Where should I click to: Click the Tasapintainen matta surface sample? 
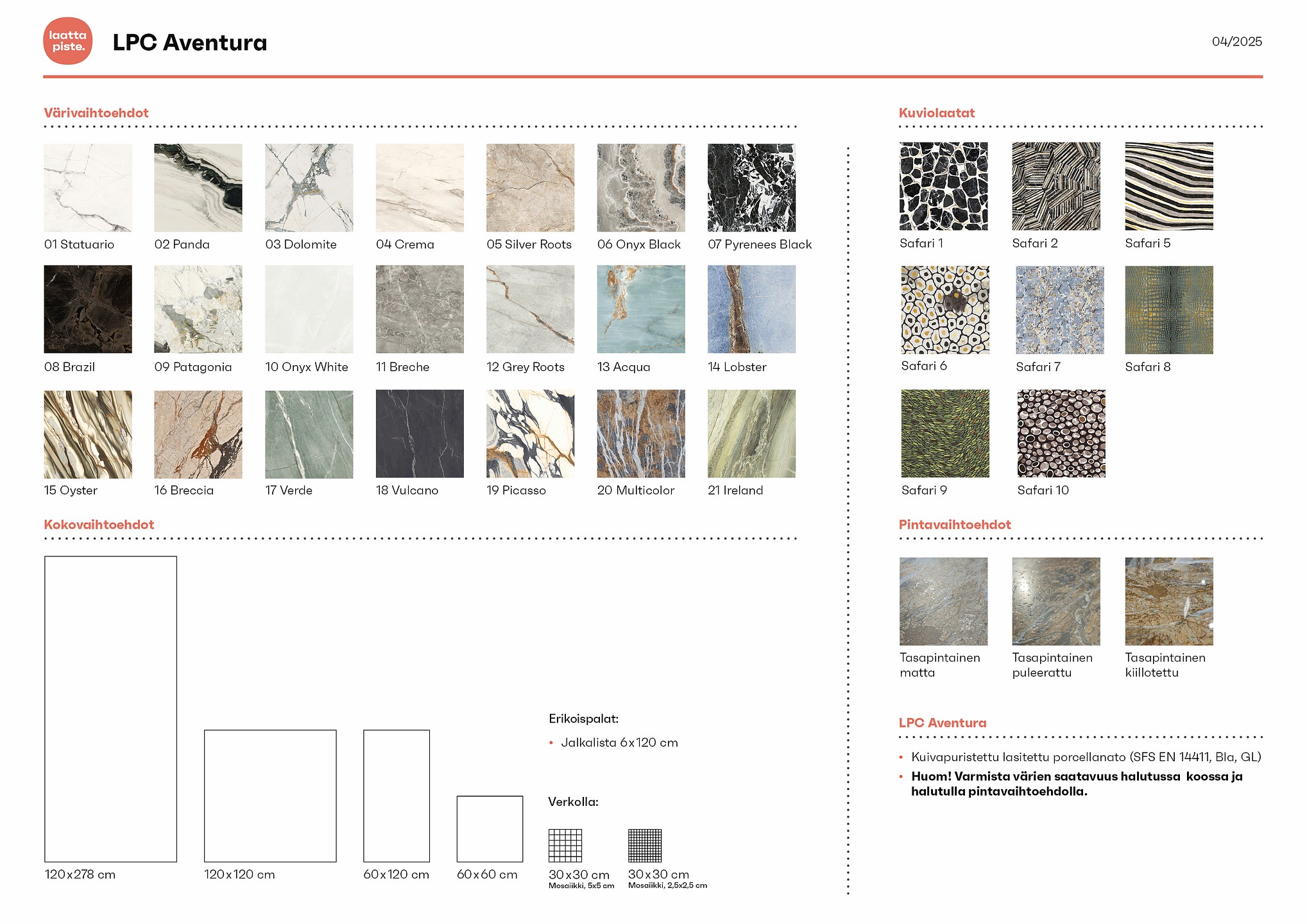coord(944,601)
